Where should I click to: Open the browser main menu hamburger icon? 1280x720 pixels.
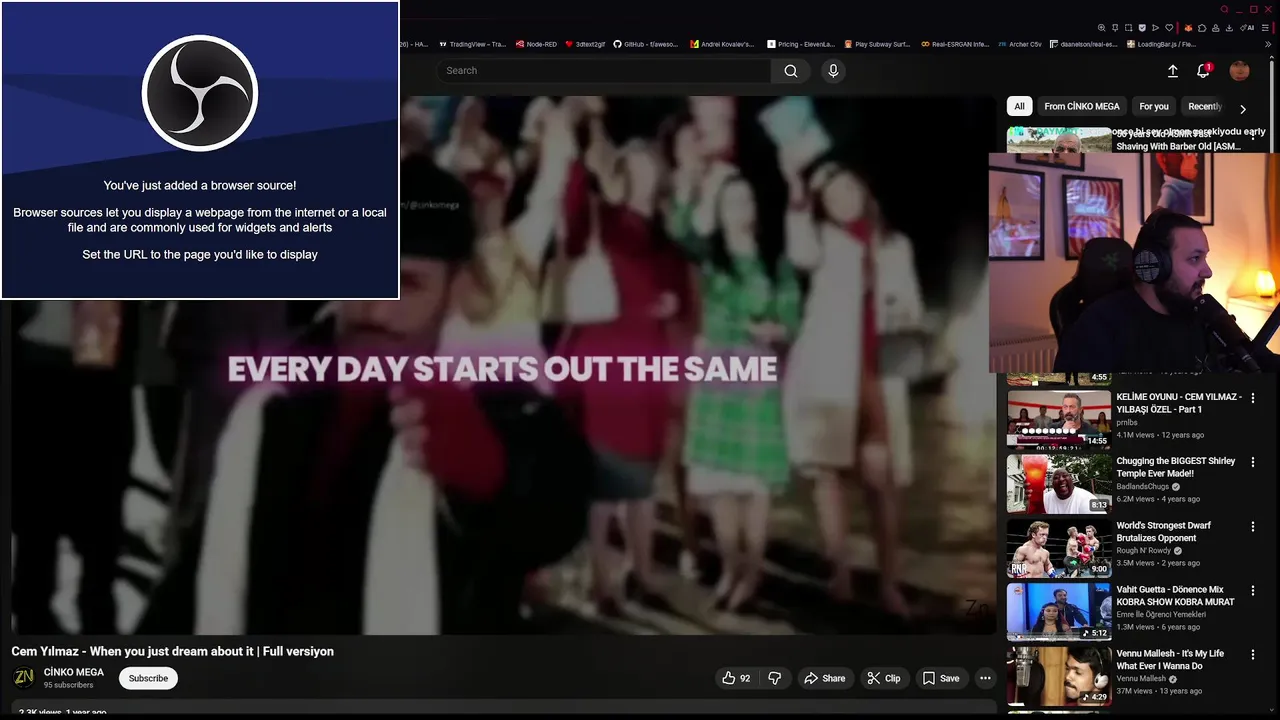1265,28
